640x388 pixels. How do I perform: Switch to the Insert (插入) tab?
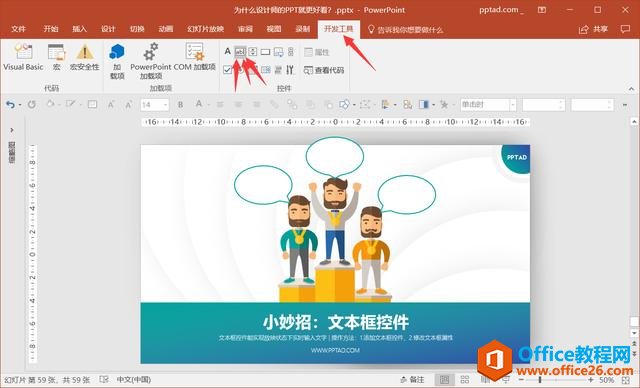pos(80,29)
